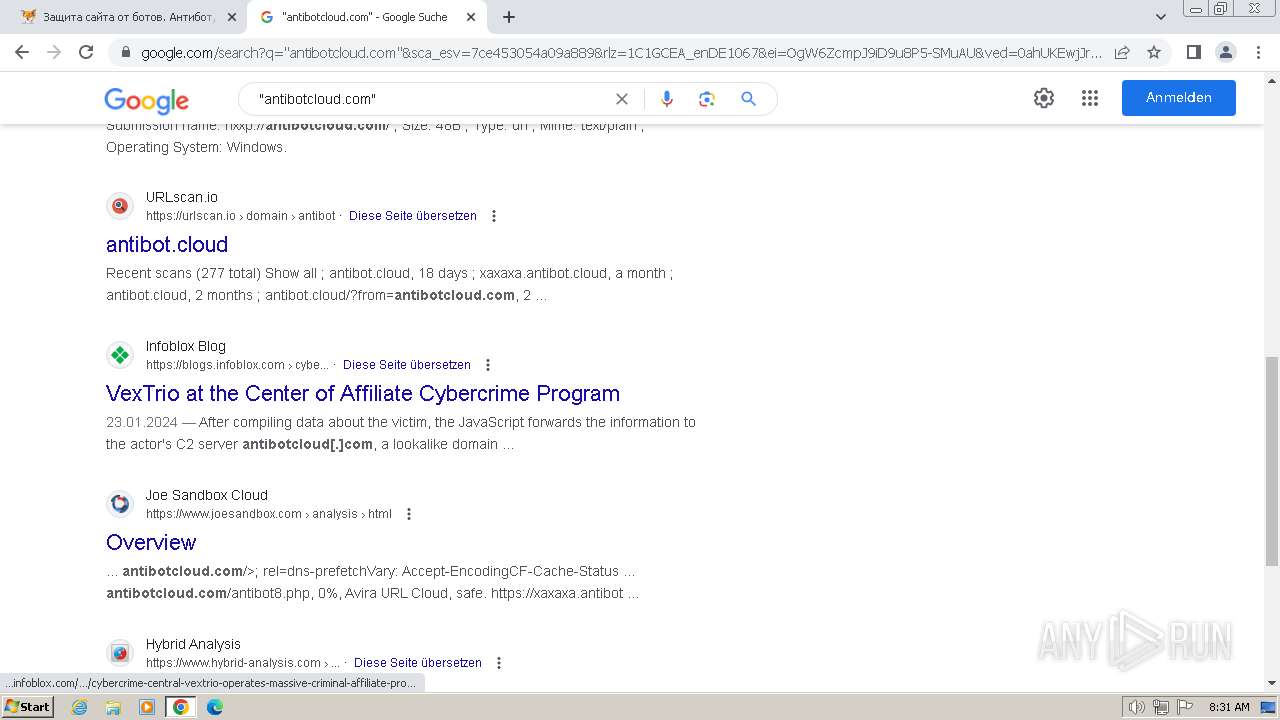The height and width of the screenshot is (720, 1280).
Task: Open Chrome's three-dot menu
Action: 1258,52
